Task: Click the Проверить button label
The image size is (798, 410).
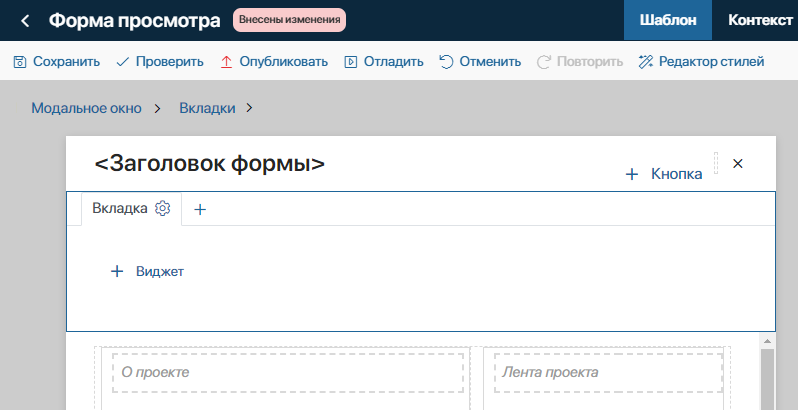Action: tap(169, 62)
